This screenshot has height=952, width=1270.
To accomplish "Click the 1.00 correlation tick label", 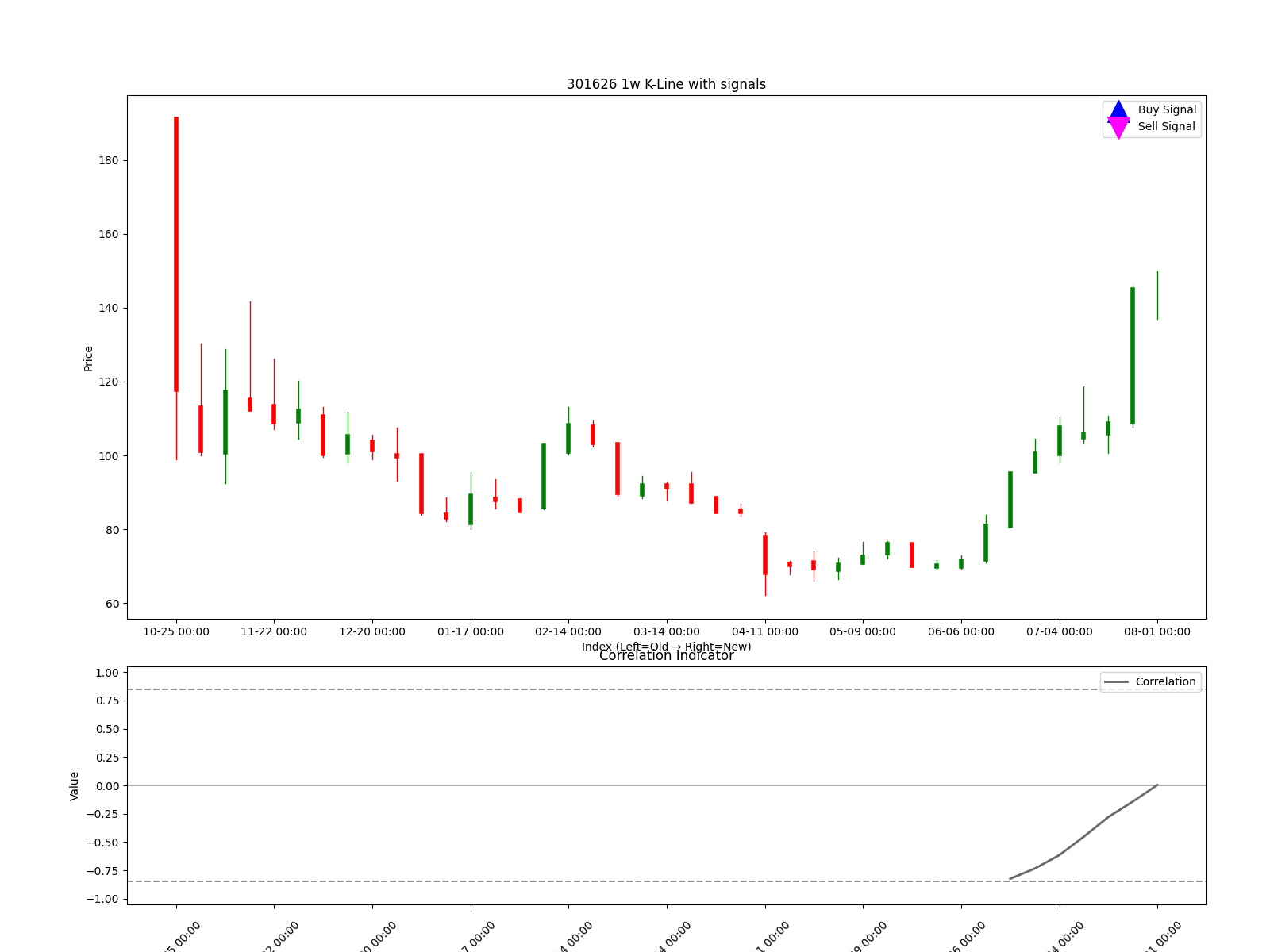I will pos(107,673).
